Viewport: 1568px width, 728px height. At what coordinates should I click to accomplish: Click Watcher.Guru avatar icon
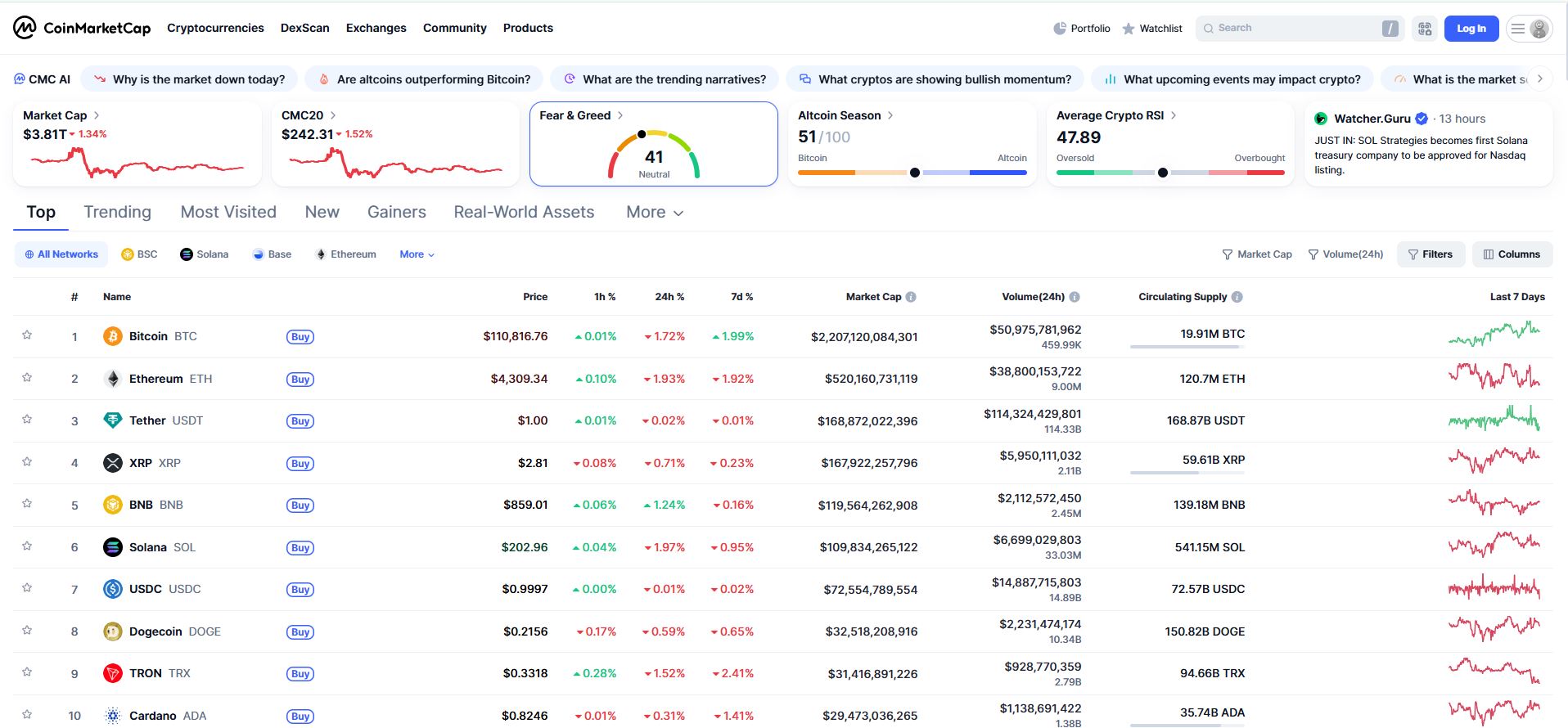[1321, 119]
